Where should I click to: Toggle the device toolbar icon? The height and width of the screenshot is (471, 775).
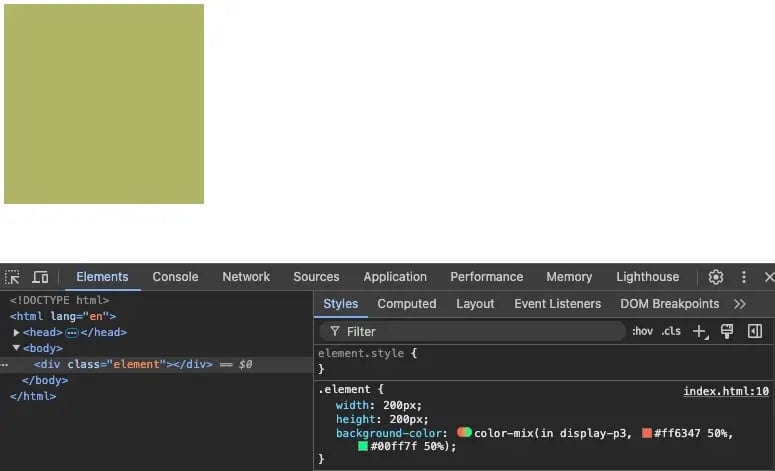tap(40, 277)
